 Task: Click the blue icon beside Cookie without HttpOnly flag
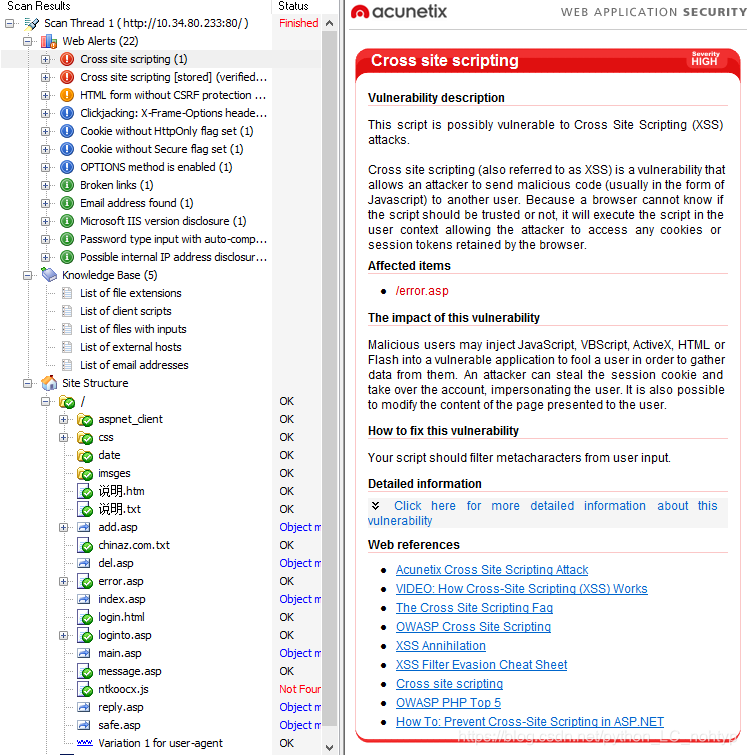pos(67,131)
